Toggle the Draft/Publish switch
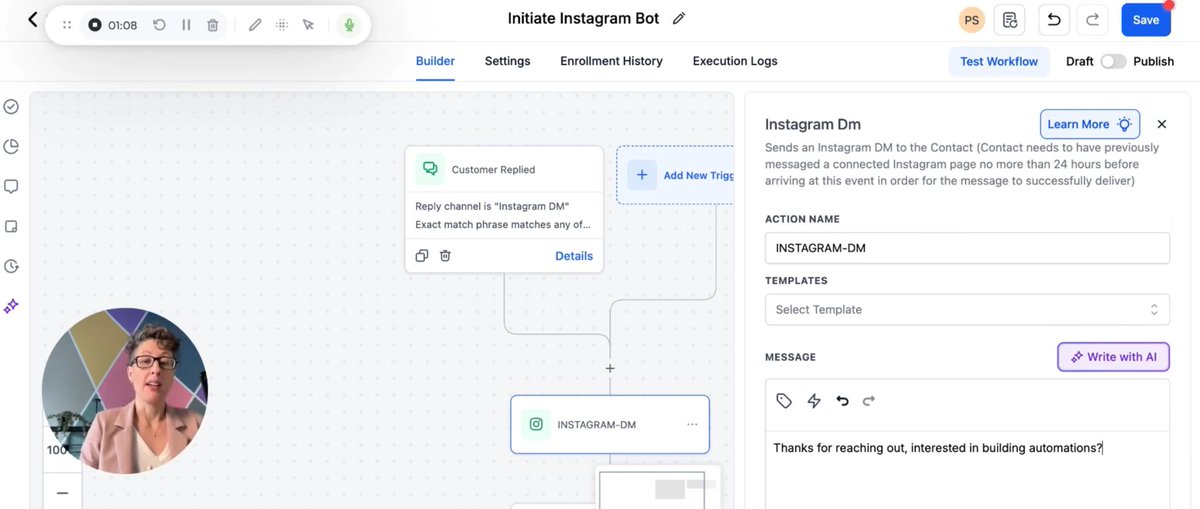1200x509 pixels. tap(1113, 61)
